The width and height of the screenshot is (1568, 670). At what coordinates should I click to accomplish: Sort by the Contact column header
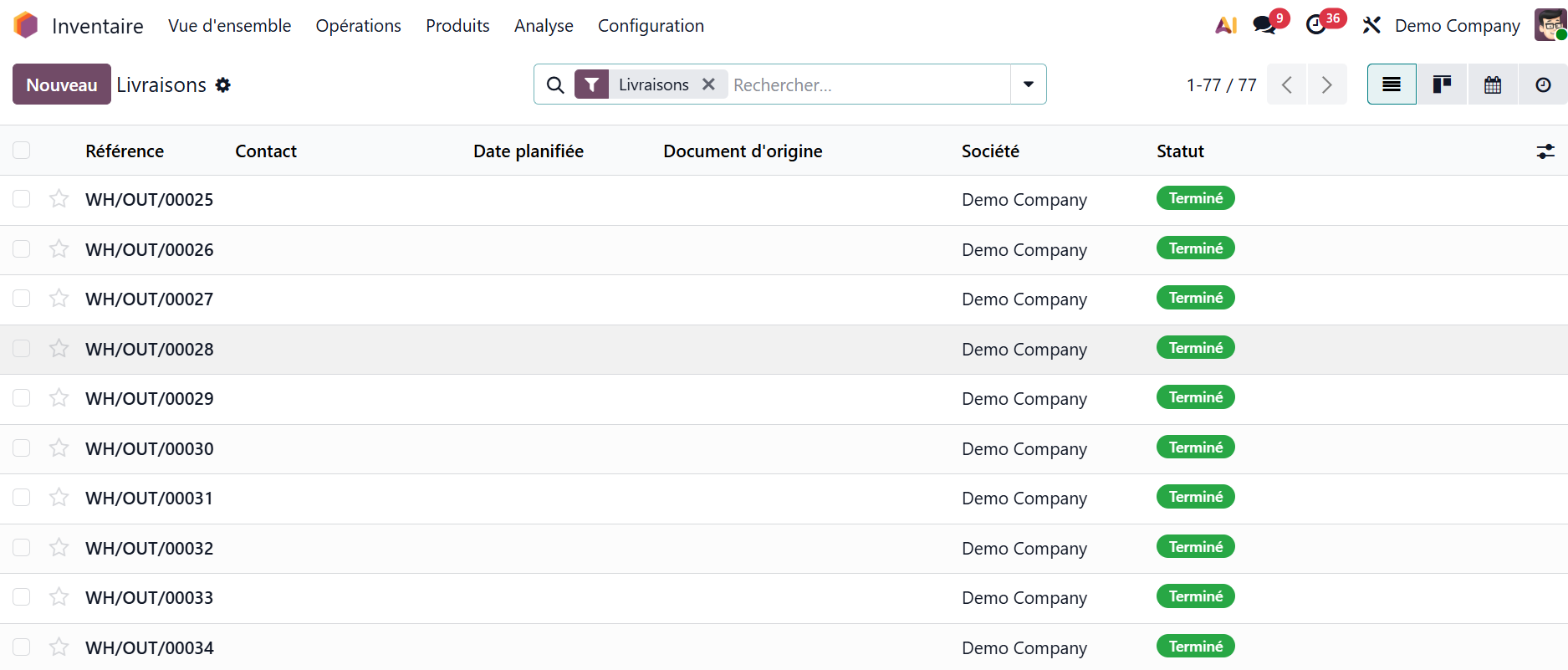[x=266, y=151]
